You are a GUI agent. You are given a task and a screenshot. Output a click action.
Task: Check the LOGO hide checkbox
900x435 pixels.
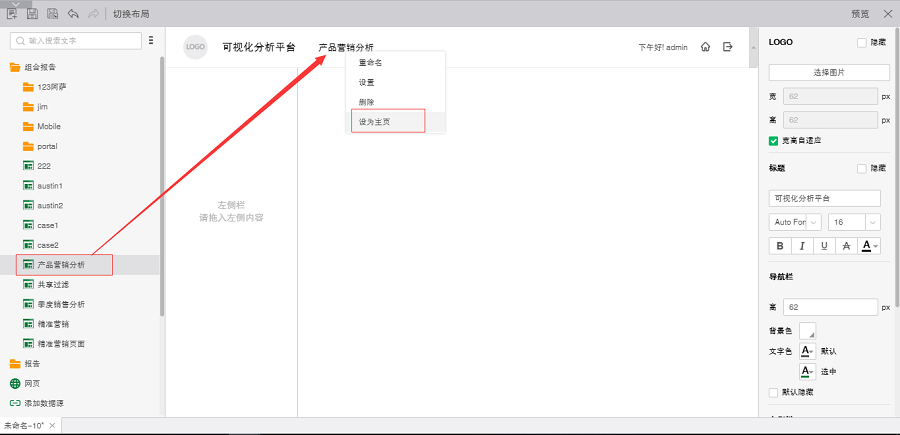[x=862, y=42]
